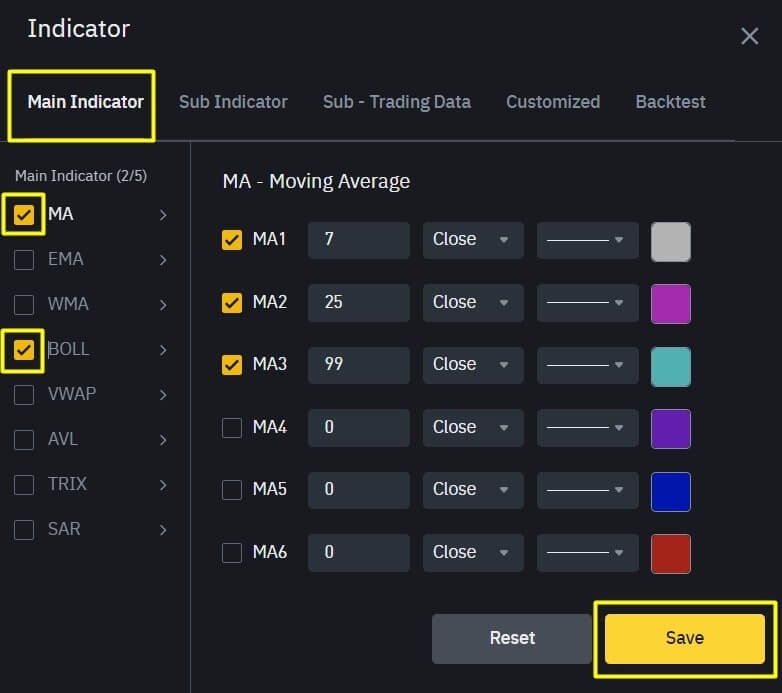Viewport: 782px width, 693px height.
Task: Enable the MA4 line checkbox
Action: (232, 428)
